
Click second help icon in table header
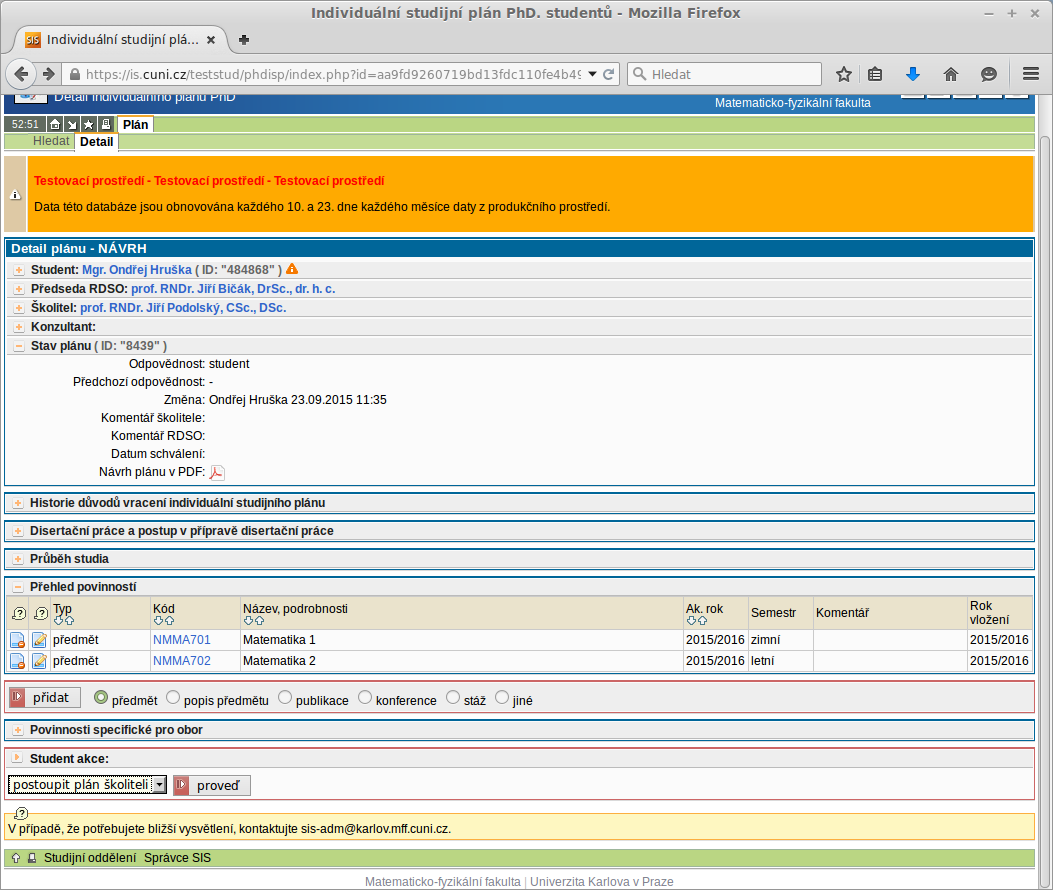tap(41, 613)
